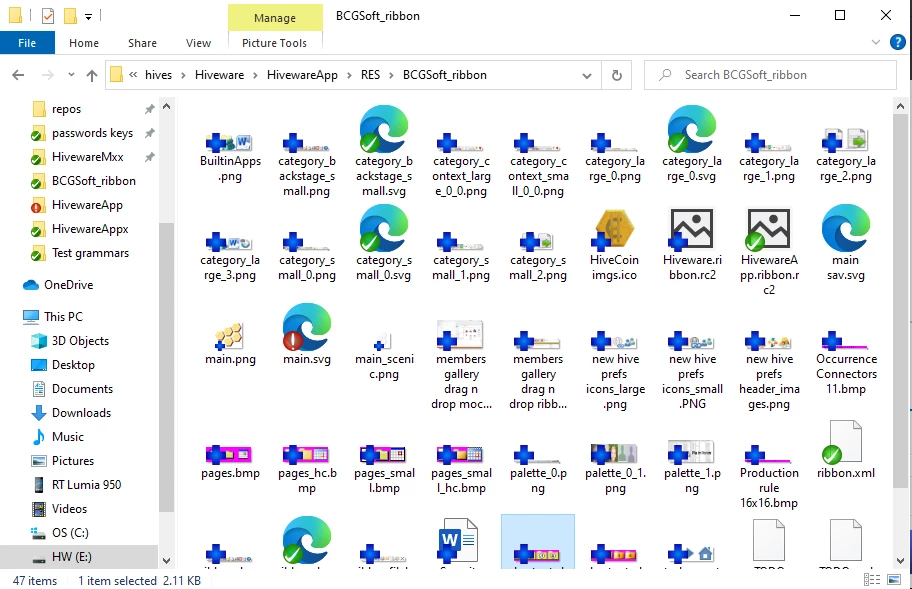Navigate to hives in breadcrumb
912x589 pixels.
(158, 75)
